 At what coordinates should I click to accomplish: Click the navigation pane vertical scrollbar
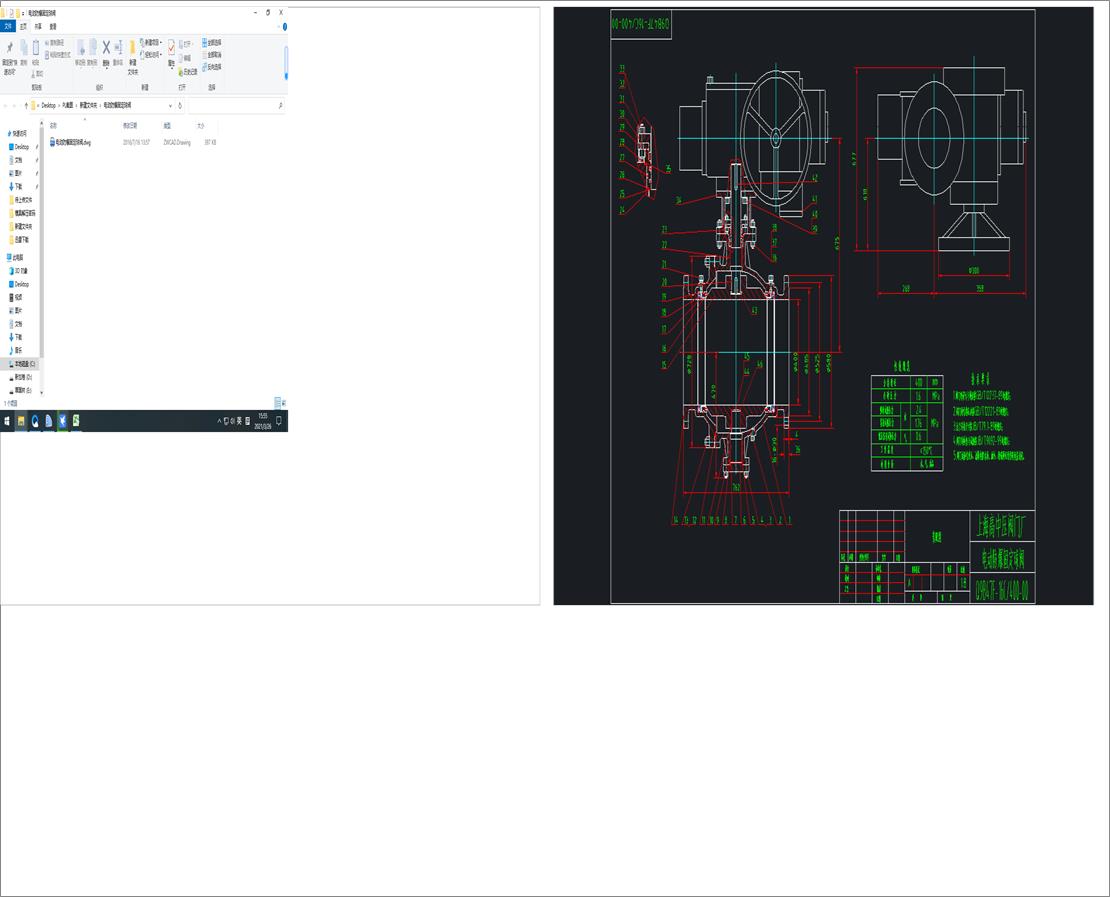[x=42, y=241]
